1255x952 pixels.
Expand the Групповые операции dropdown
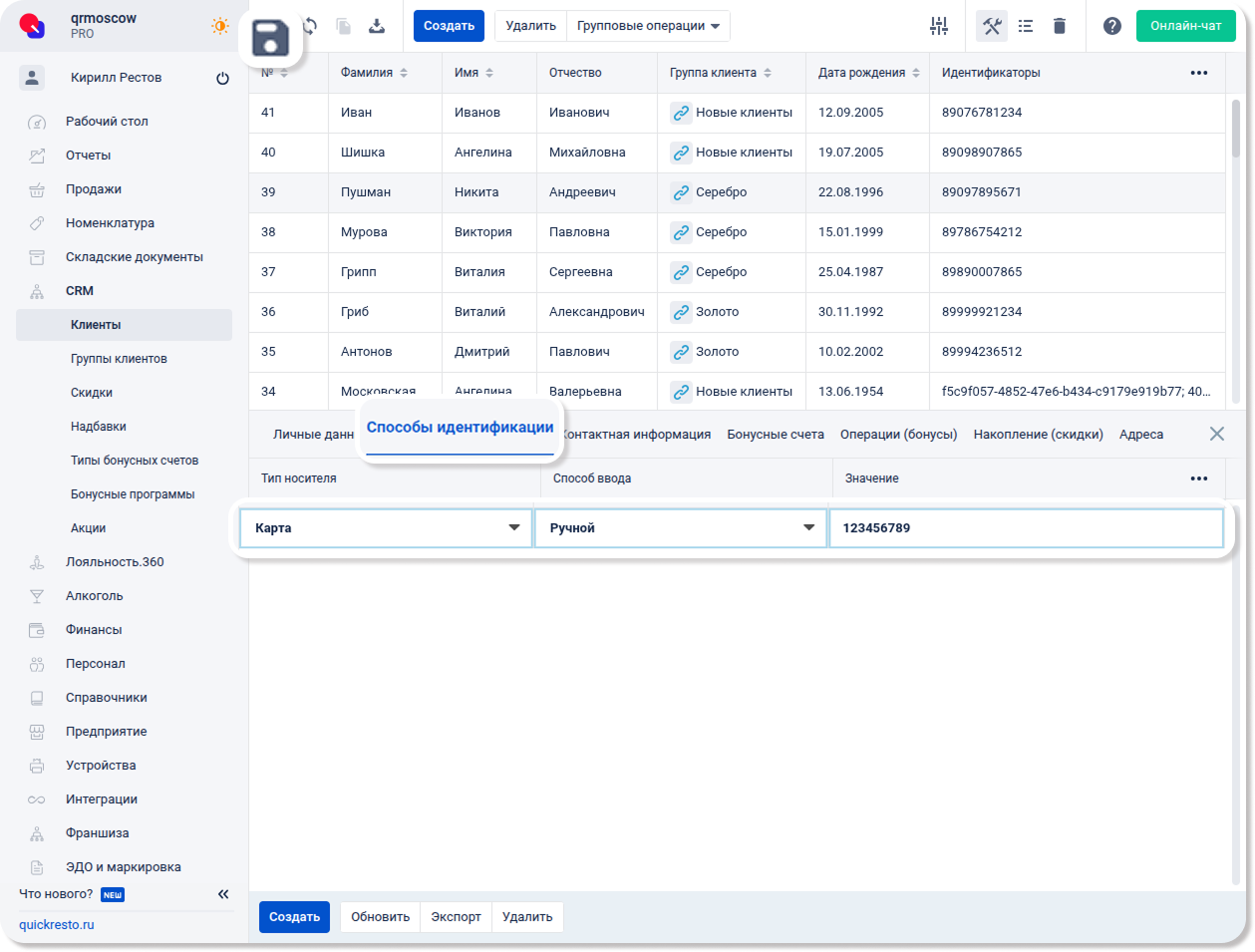648,26
